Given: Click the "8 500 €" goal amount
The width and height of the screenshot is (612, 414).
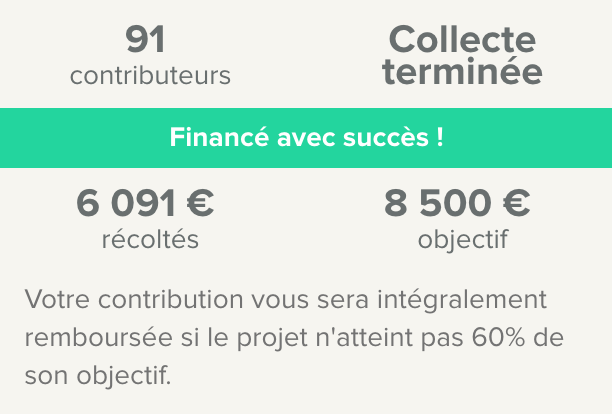Looking at the screenshot, I should pos(457,203).
